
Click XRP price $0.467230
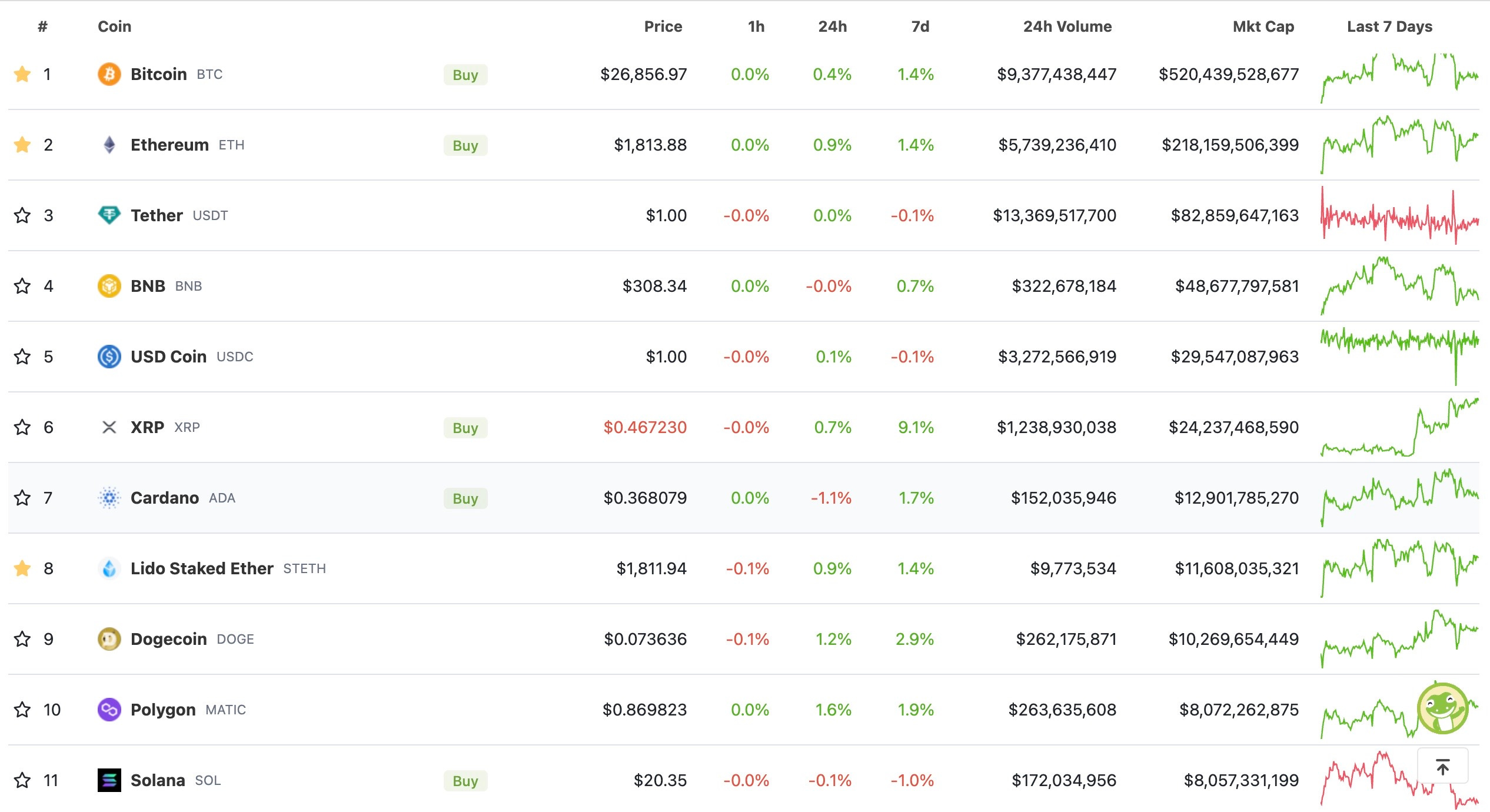point(645,427)
